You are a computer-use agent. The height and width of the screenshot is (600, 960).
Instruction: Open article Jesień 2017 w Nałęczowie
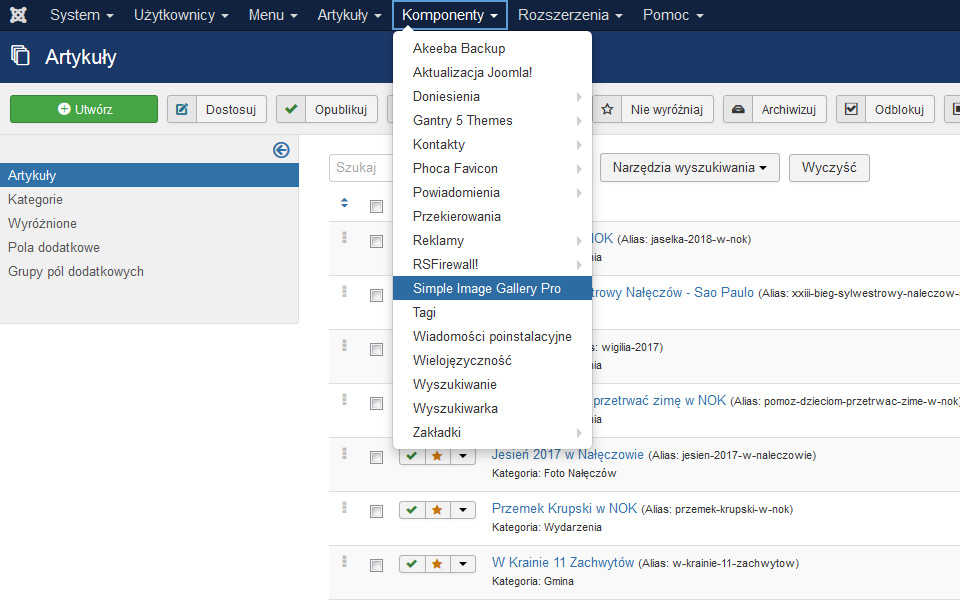pyautogui.click(x=568, y=454)
